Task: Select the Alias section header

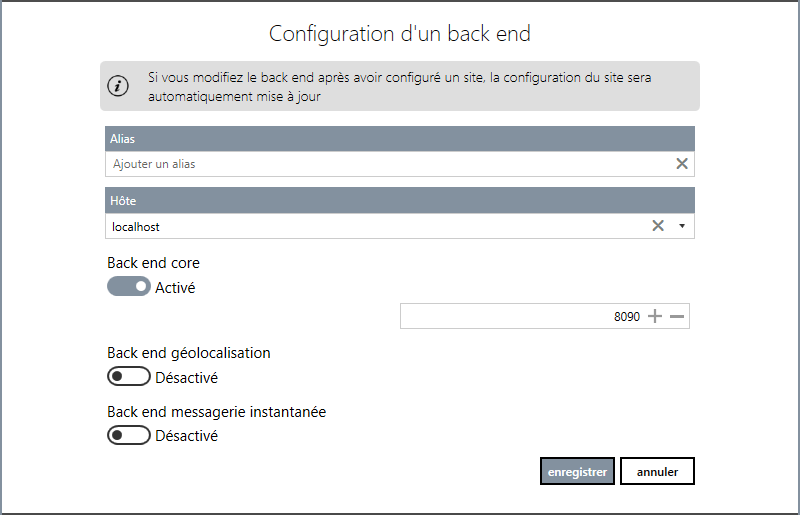Action: (399, 139)
